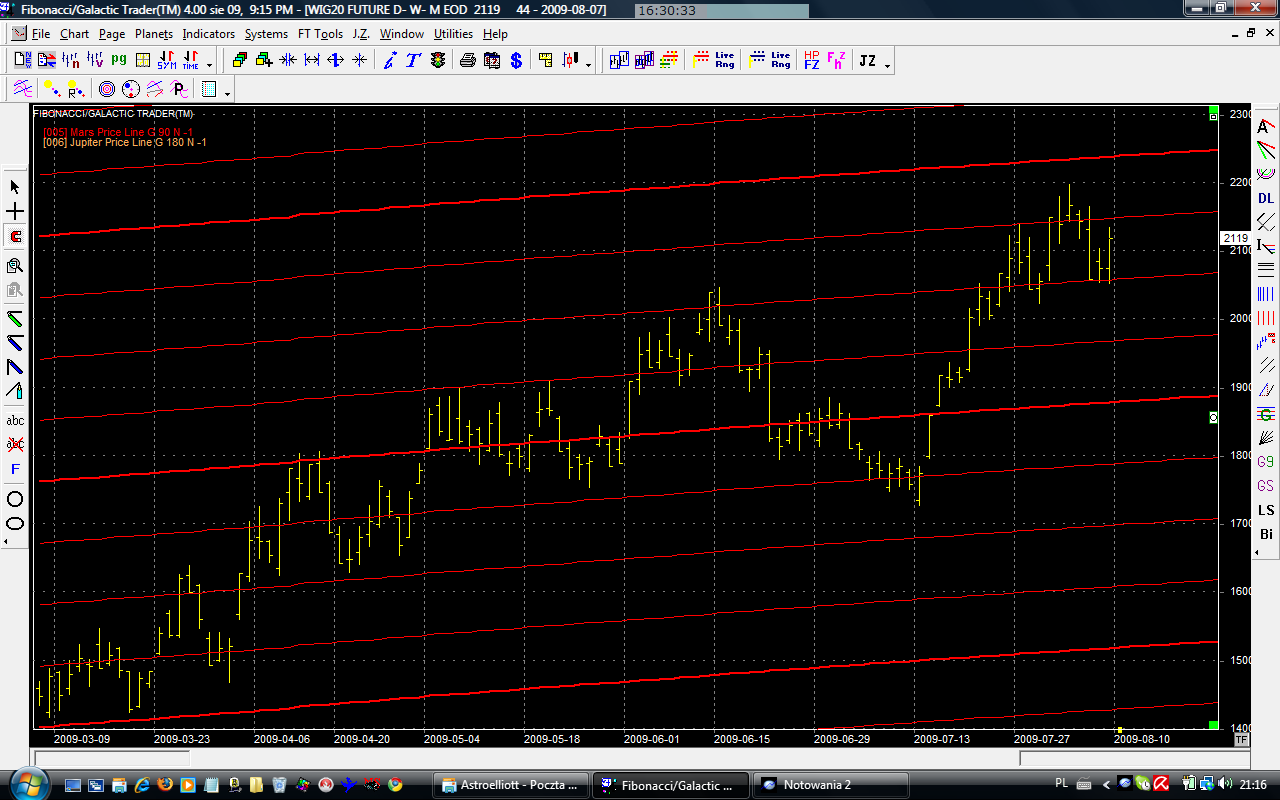1280x800 pixels.
Task: Expand dropdown arrow next to TIME icon
Action: [x=211, y=66]
